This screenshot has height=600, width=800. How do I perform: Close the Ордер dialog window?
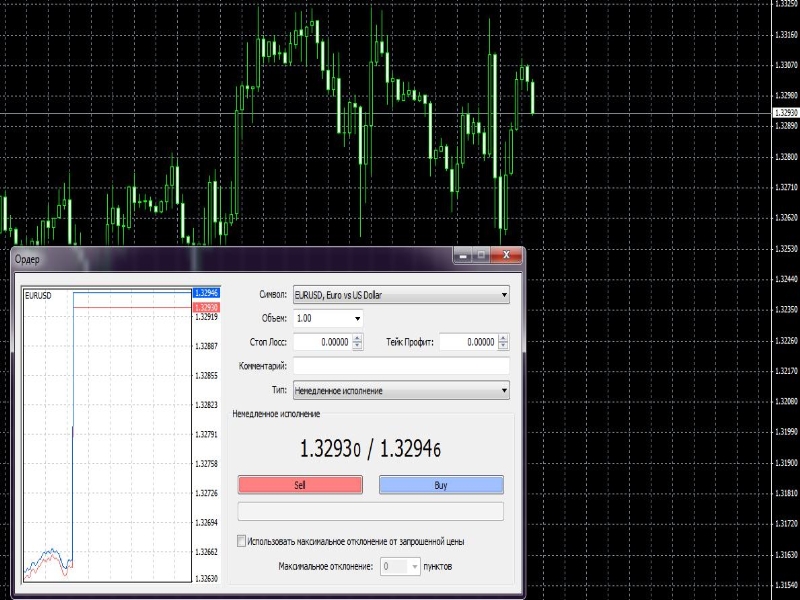click(x=506, y=257)
